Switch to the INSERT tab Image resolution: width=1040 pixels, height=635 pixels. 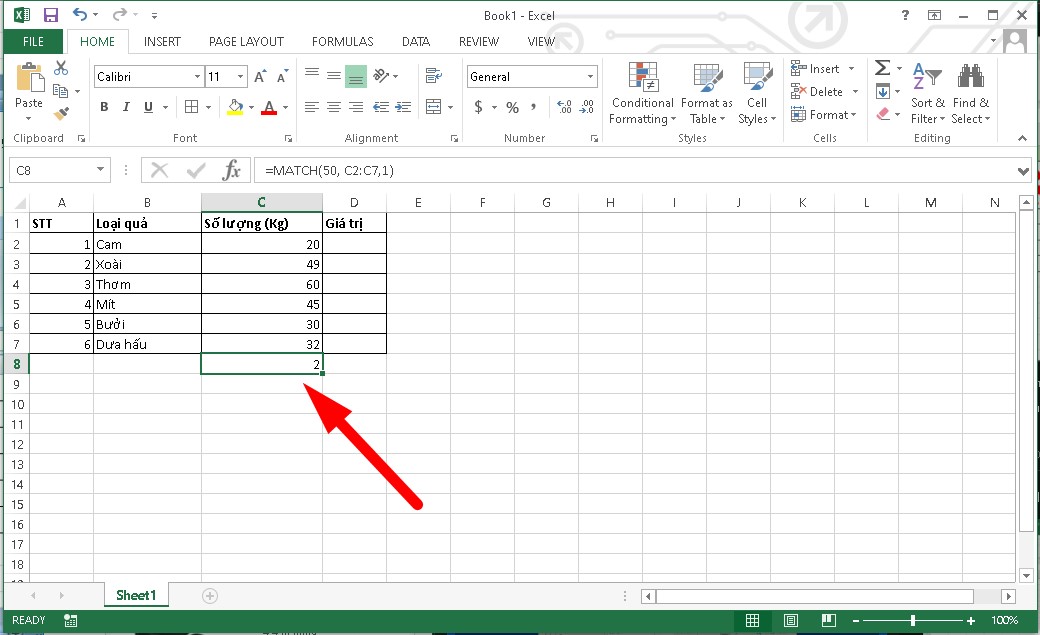tap(162, 42)
